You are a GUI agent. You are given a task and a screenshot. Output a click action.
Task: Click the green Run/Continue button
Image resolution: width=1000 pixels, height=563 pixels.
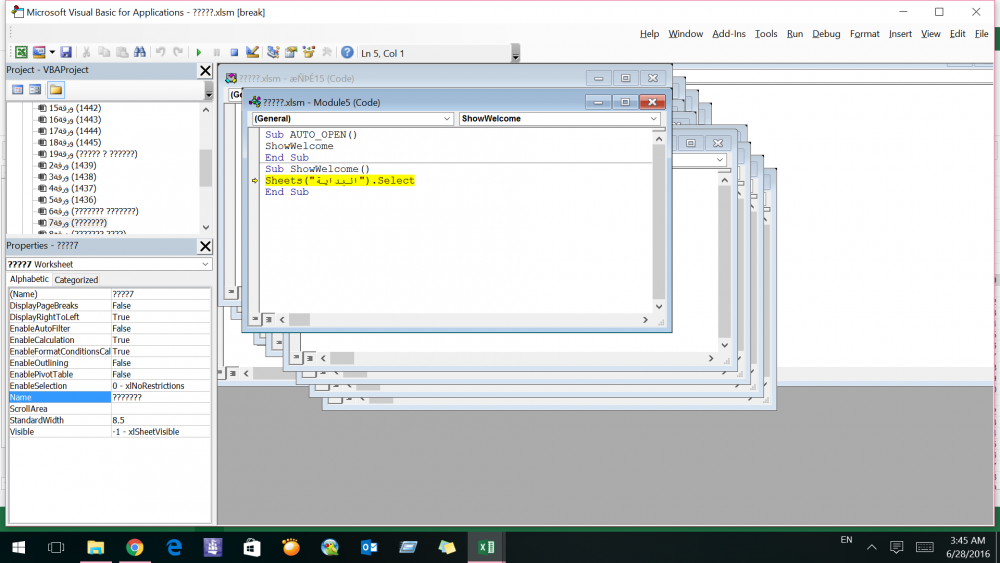click(x=198, y=52)
